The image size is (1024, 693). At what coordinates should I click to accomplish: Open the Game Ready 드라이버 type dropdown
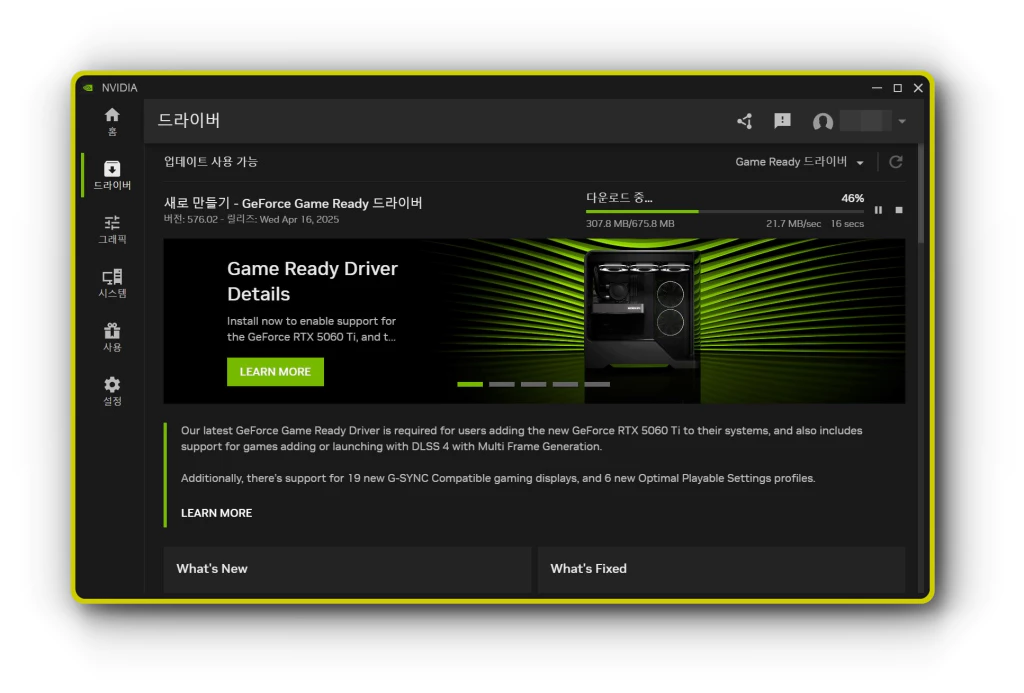tap(799, 162)
